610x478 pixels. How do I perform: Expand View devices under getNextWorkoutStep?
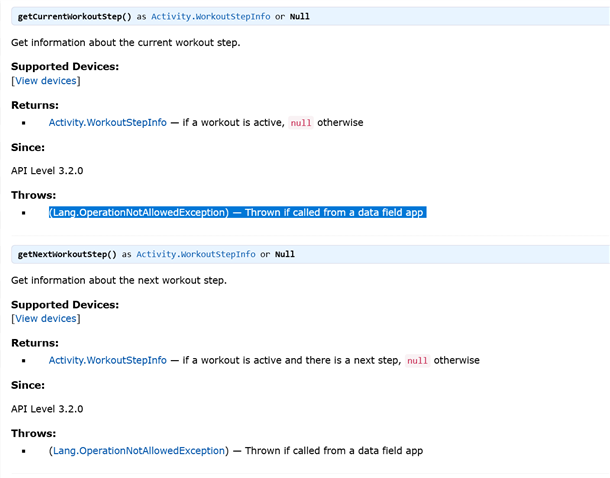[x=45, y=318]
